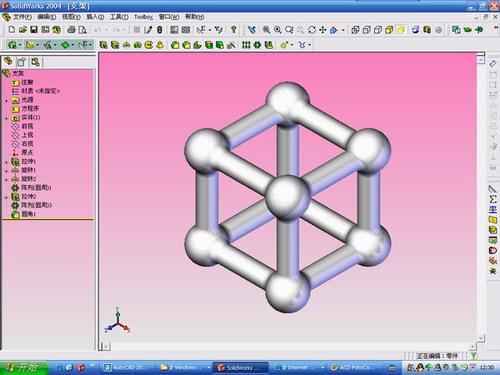Screen dimensions: 500x375
Task: Click the Windows 开始 Start button
Action: 23,367
